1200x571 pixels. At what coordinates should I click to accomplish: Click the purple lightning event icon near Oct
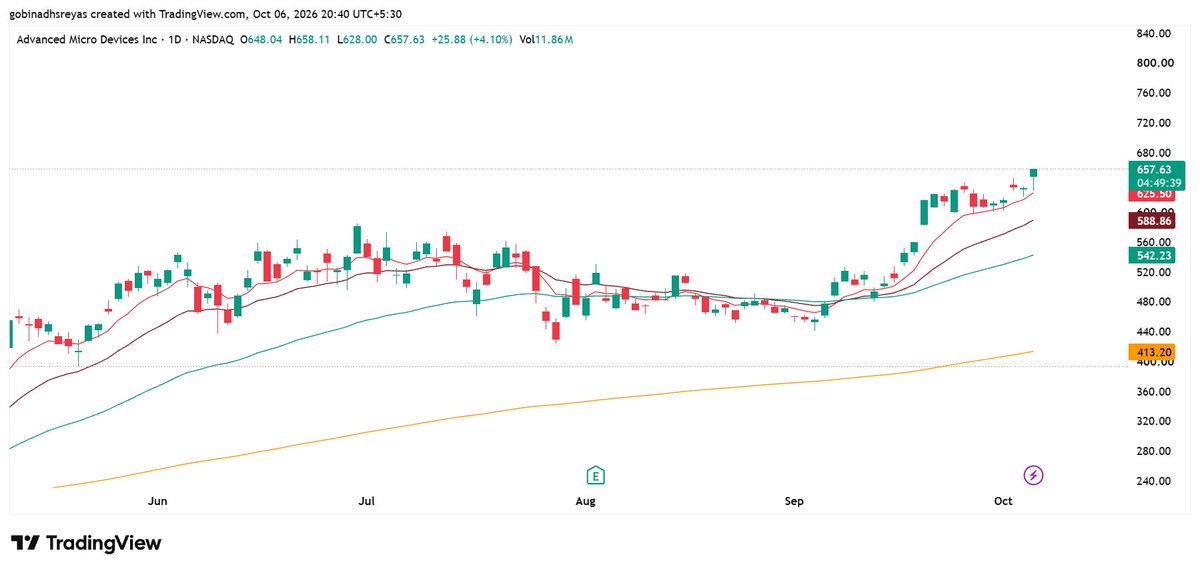pos(1034,474)
